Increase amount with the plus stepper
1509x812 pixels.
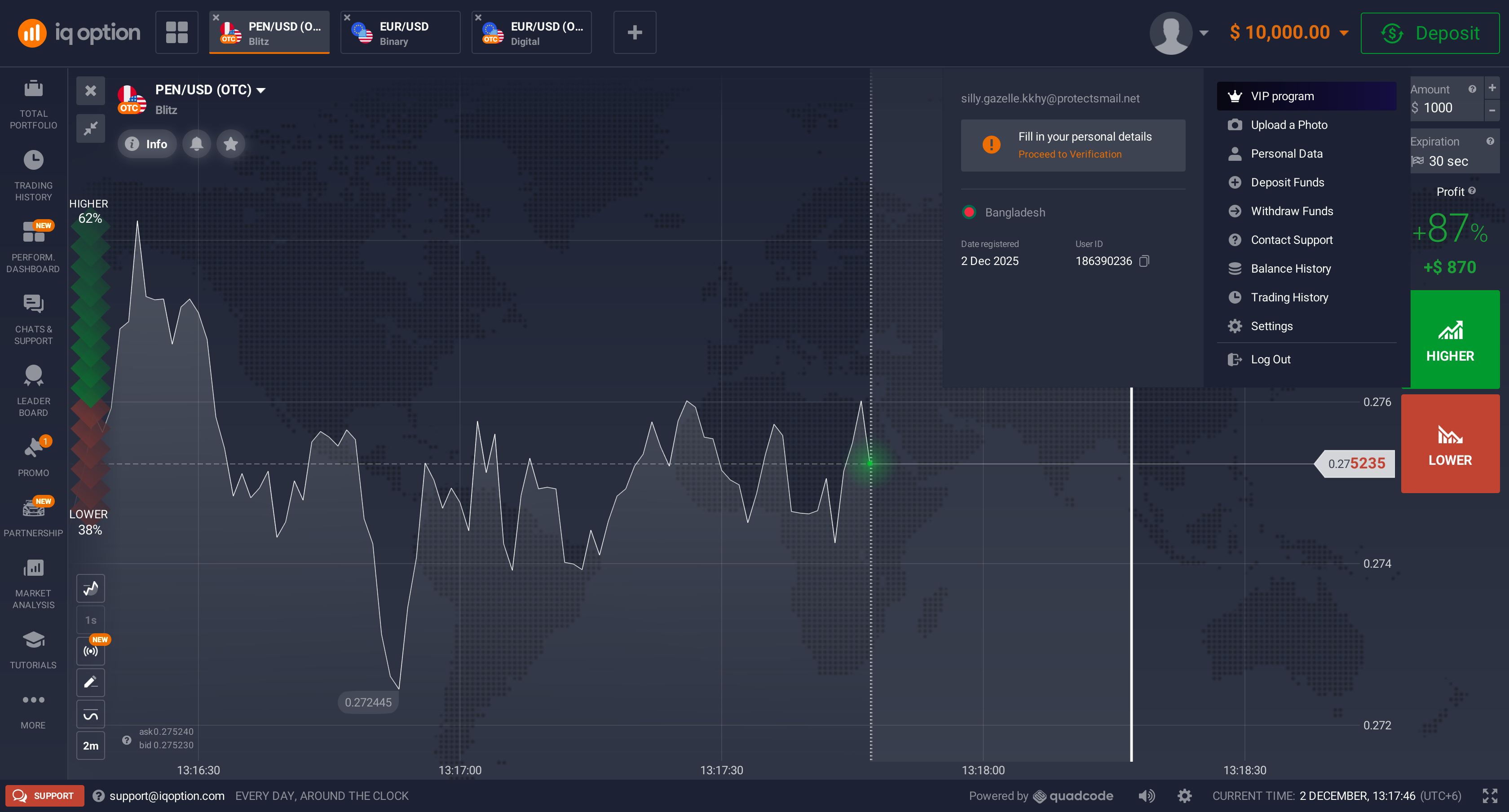1492,88
